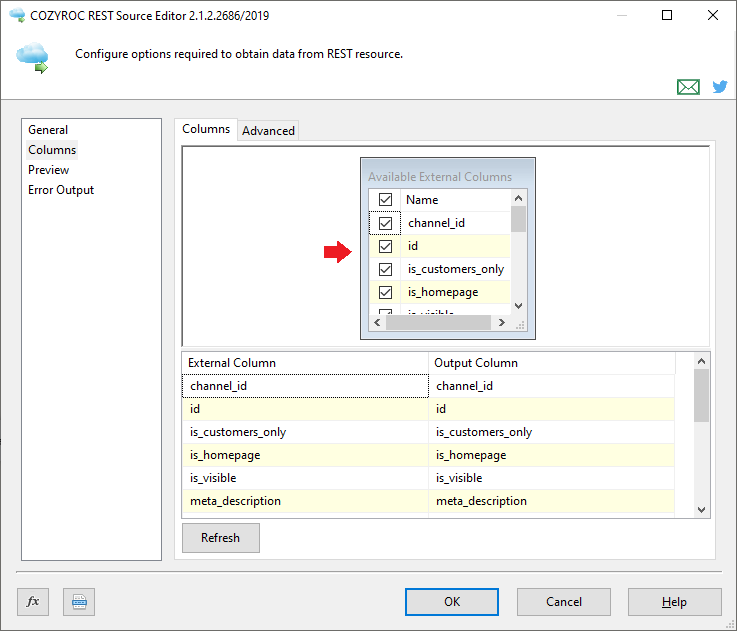Click up arrow of mapping grid scrollbar
Viewport: 737px width, 631px height.
tap(701, 361)
